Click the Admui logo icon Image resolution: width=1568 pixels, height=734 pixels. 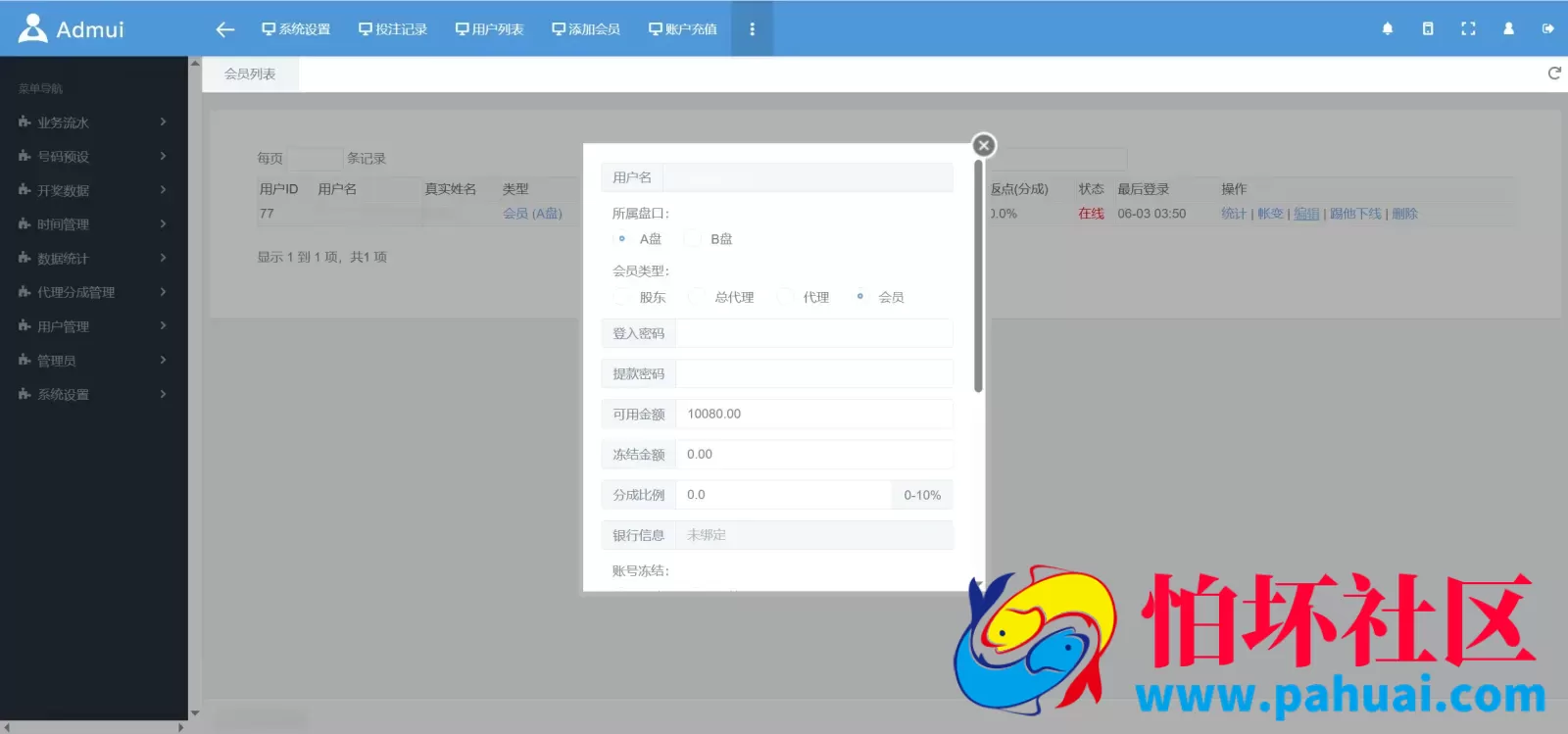[x=32, y=28]
